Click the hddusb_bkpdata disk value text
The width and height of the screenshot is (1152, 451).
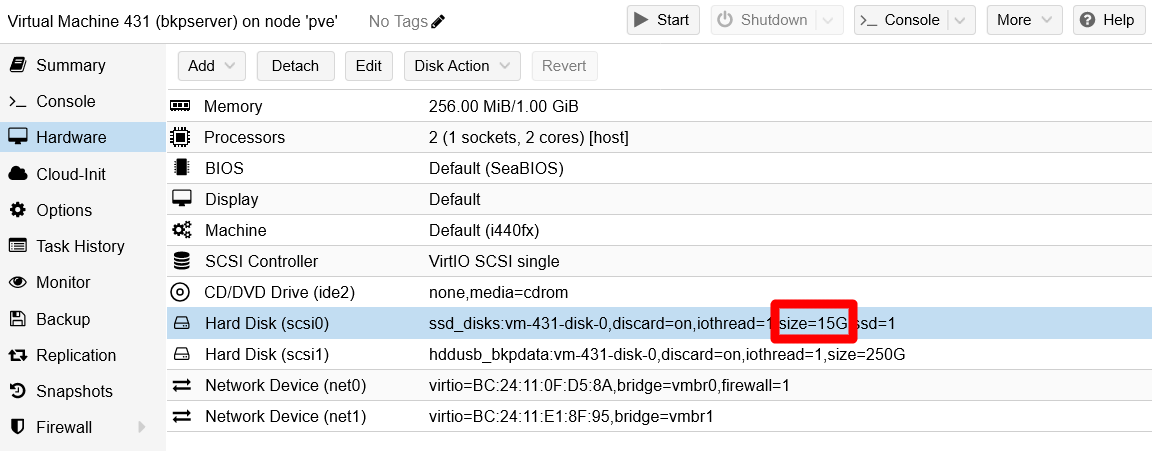click(666, 355)
